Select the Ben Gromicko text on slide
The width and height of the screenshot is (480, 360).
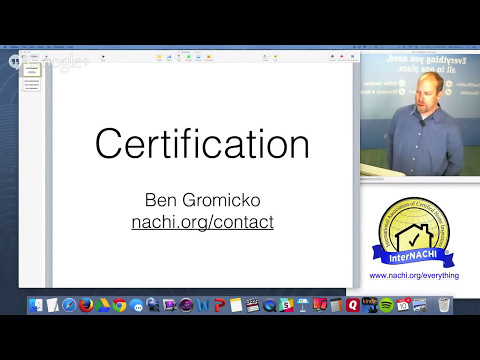203,200
